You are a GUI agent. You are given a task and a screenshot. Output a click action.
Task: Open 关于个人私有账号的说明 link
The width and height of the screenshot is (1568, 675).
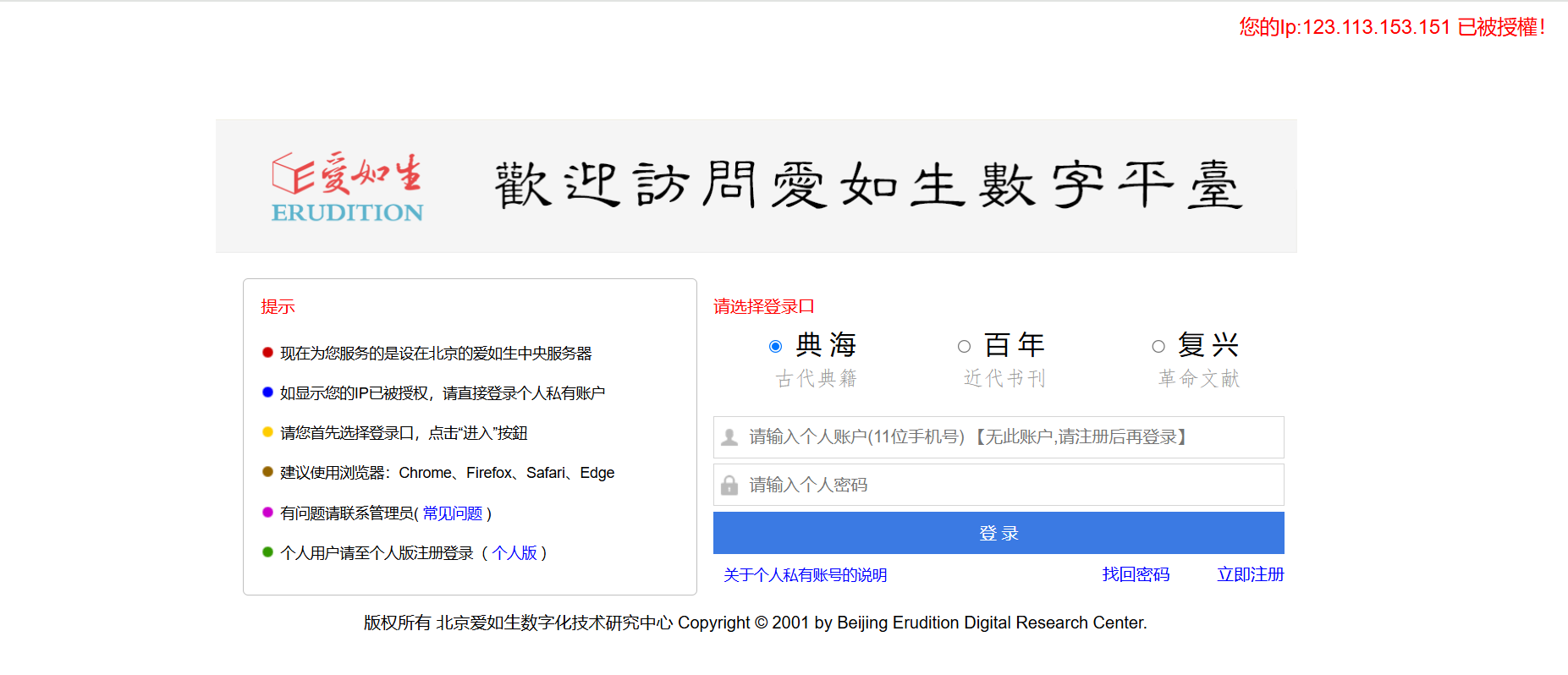pos(805,575)
